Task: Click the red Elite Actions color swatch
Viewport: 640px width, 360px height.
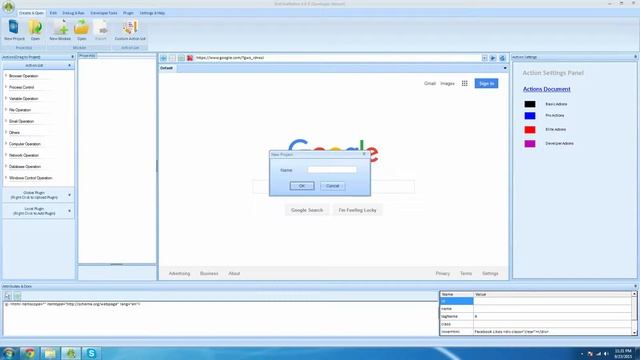Action: [x=530, y=130]
